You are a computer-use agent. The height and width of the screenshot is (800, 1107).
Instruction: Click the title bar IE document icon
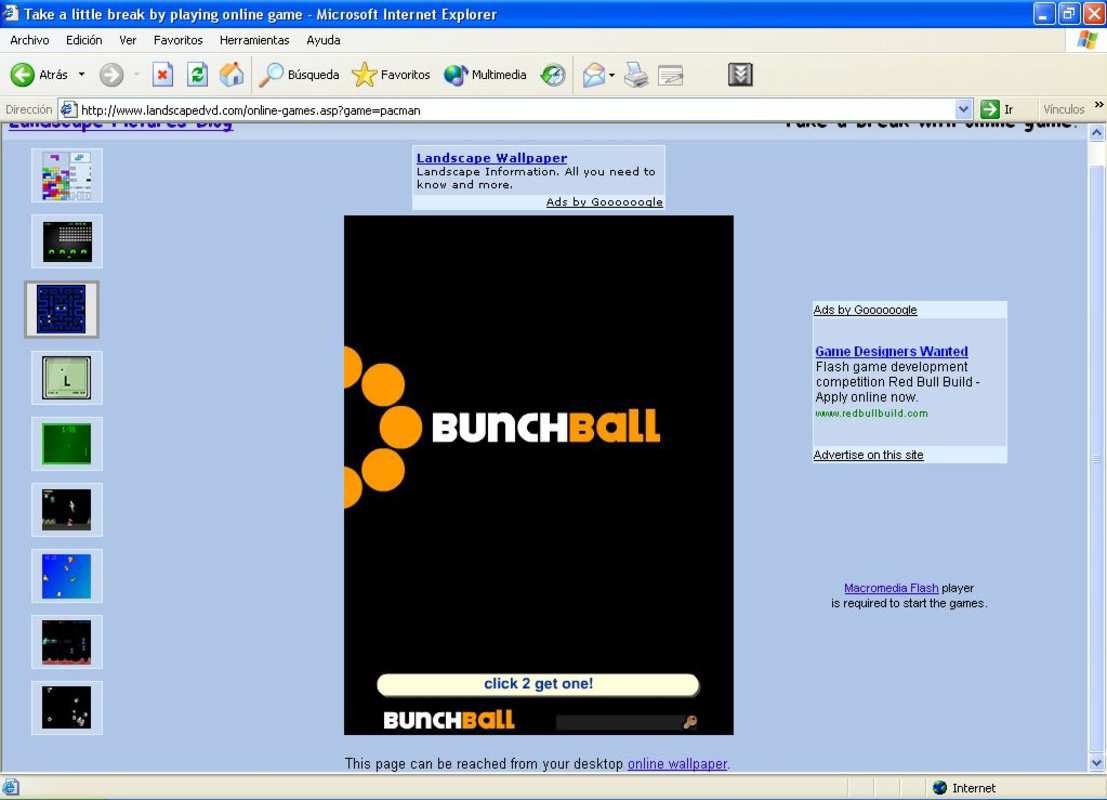pos(10,13)
